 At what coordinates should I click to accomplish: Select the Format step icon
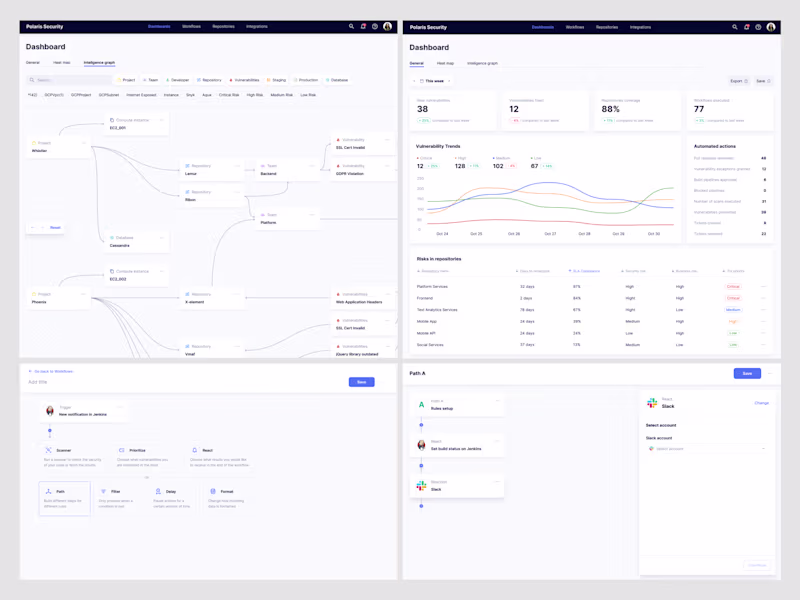pyautogui.click(x=211, y=491)
